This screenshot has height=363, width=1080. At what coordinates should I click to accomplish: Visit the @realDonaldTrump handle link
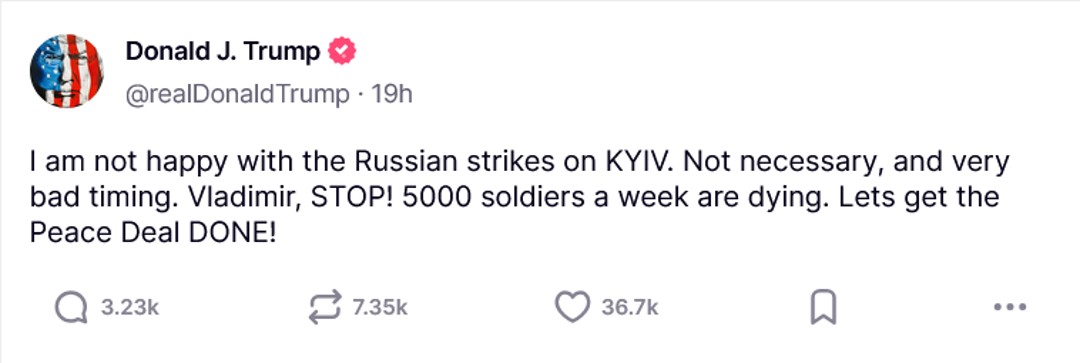click(237, 94)
